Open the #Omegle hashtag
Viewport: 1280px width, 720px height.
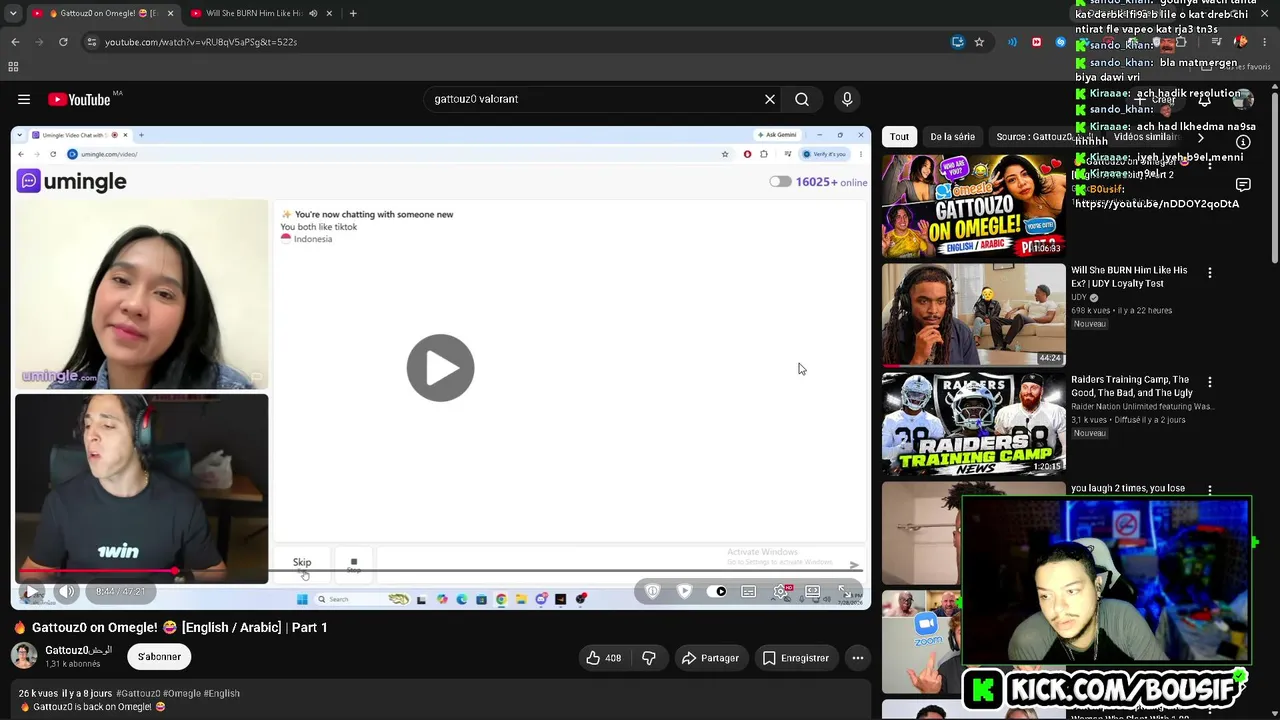coord(182,693)
